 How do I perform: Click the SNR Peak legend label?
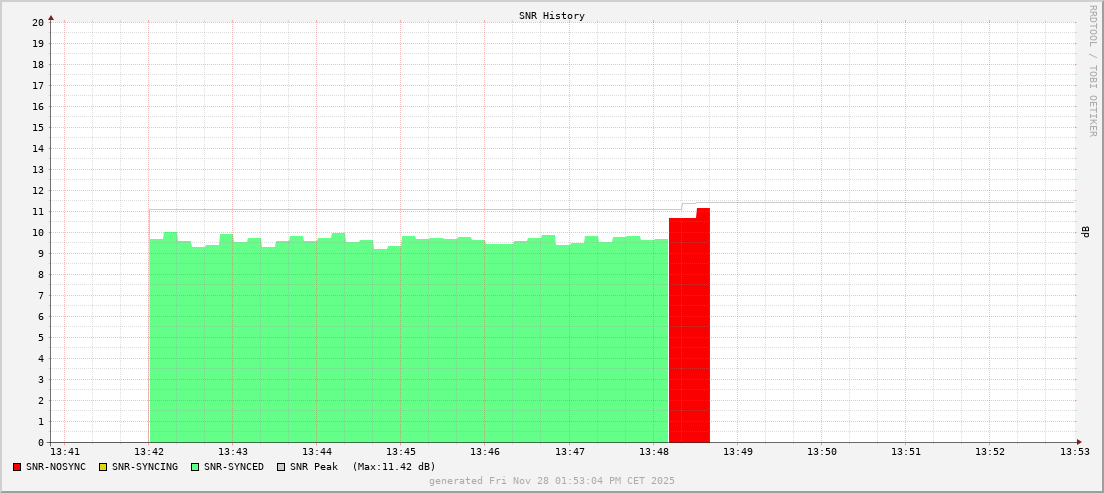314,467
